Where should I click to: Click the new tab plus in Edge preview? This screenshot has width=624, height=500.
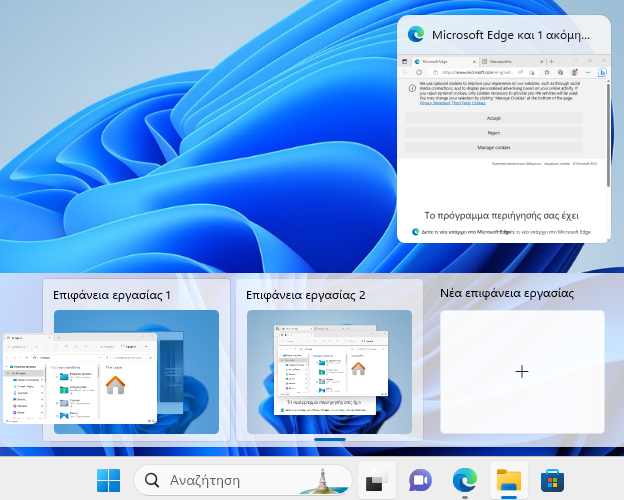[552, 61]
